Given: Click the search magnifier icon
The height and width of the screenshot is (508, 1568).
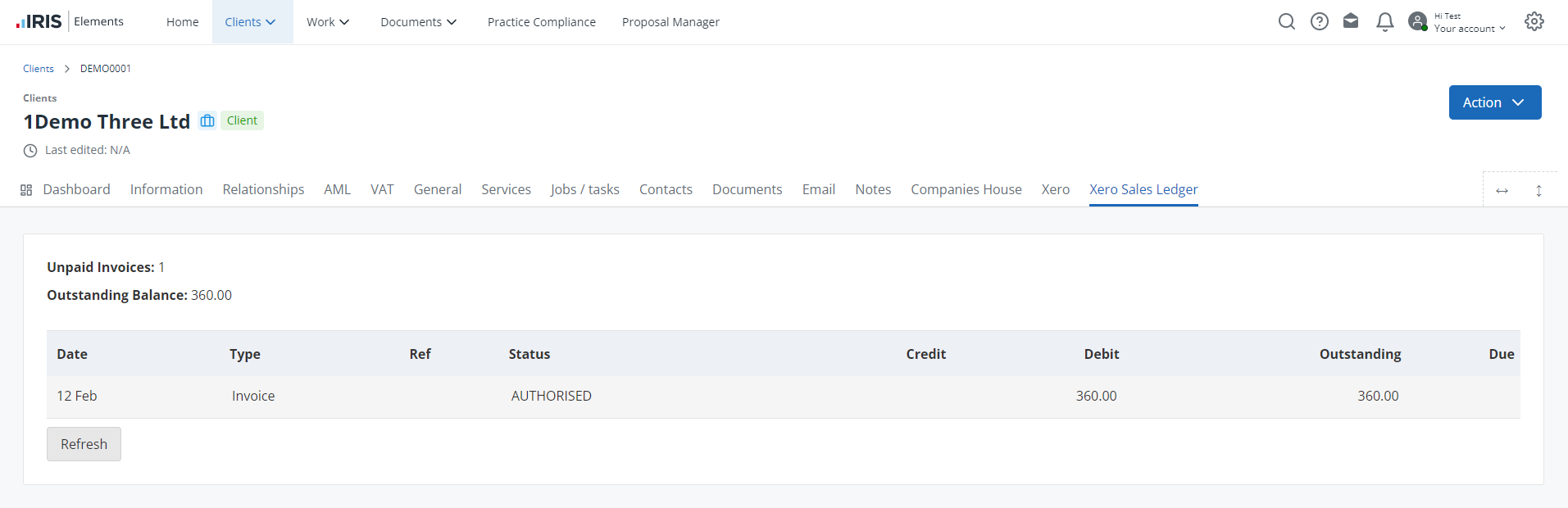Looking at the screenshot, I should [x=1287, y=22].
